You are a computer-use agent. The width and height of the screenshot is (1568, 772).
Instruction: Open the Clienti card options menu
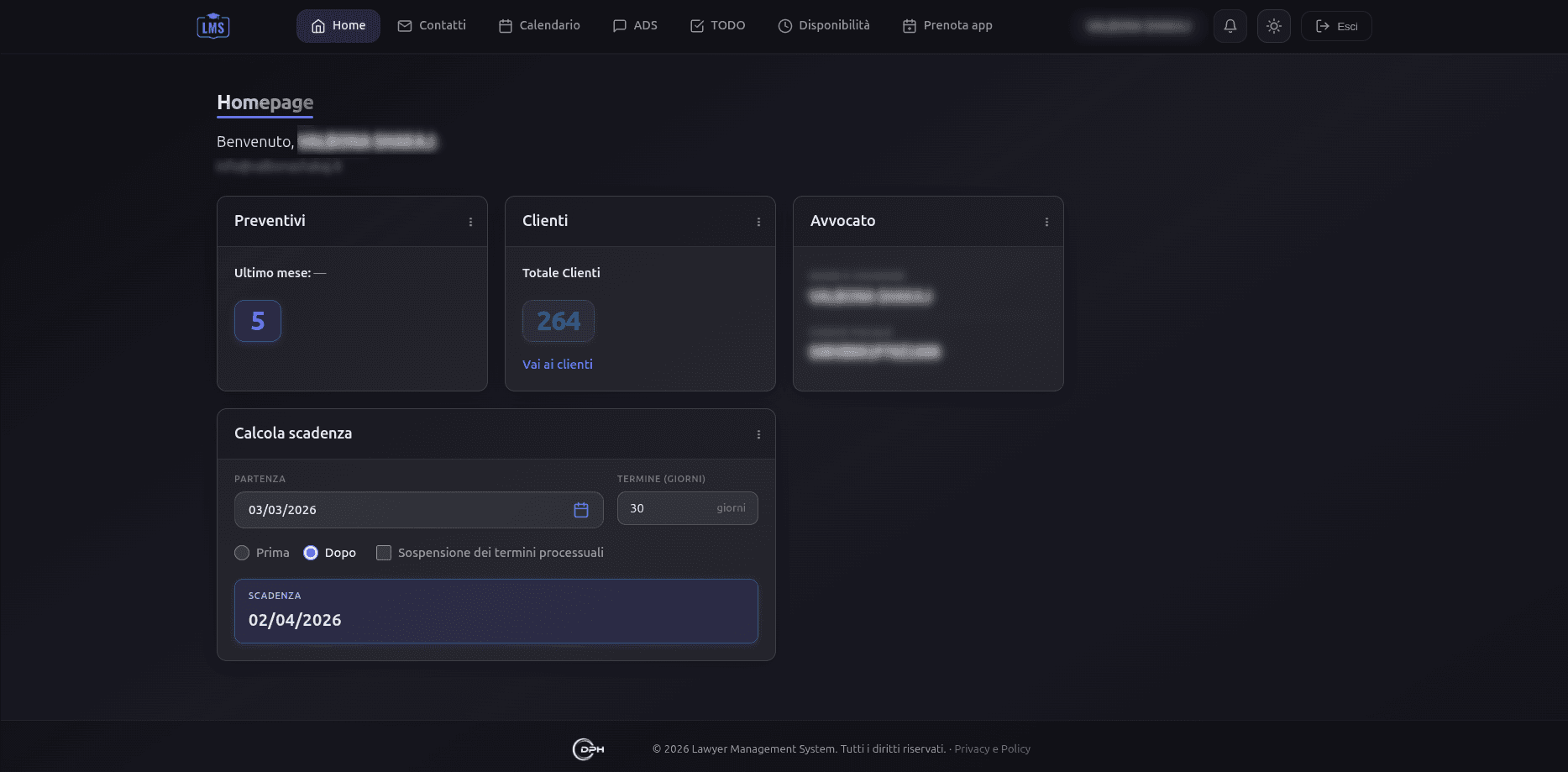(758, 222)
